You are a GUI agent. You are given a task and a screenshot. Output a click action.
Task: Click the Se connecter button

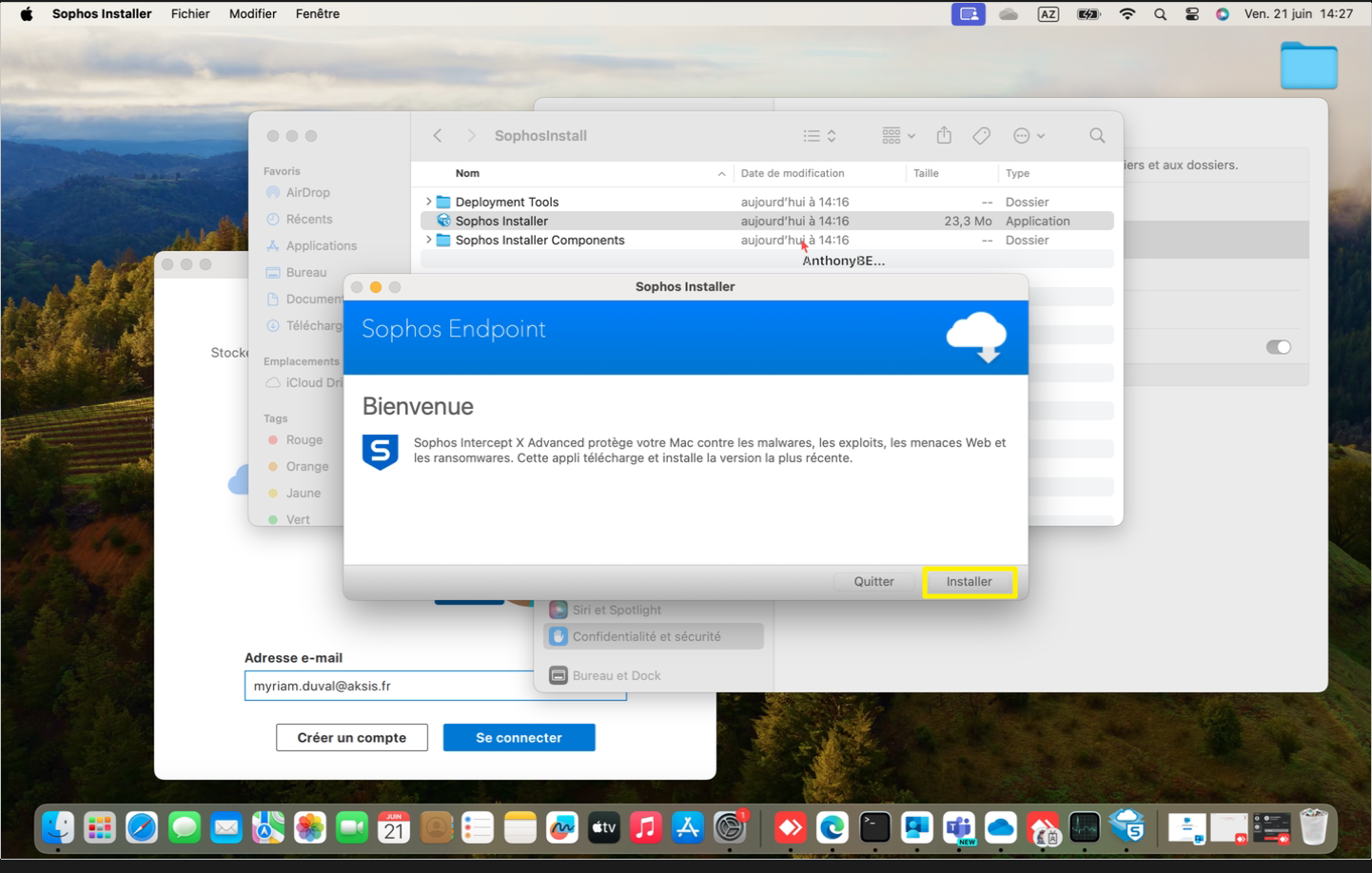(519, 737)
